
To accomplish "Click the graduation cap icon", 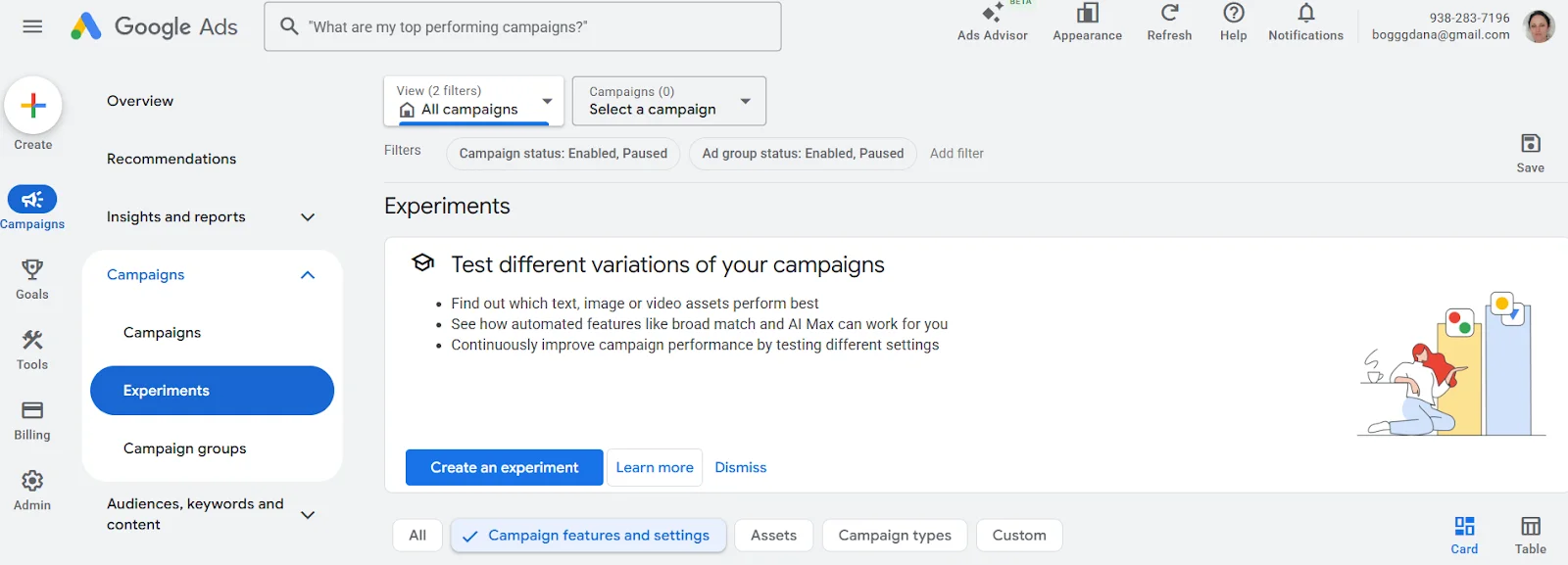I will click(x=422, y=262).
